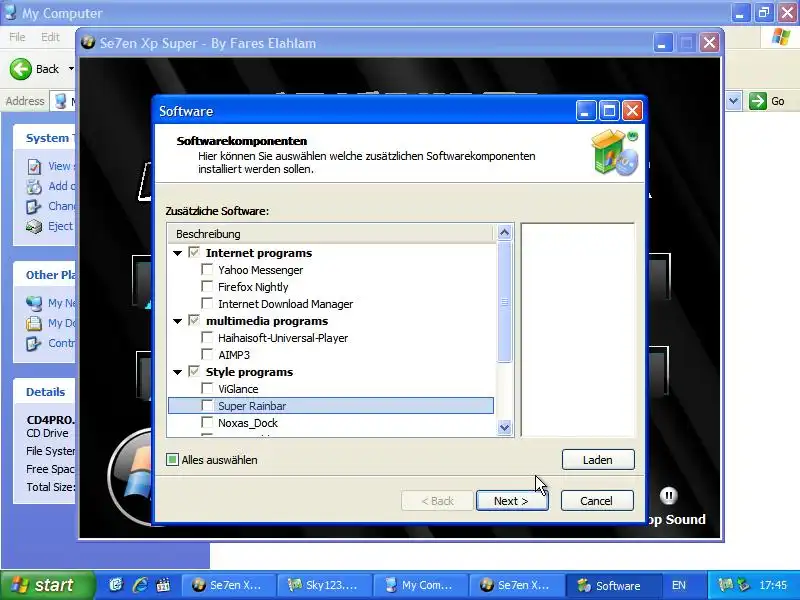Click the third quick launch icon
Viewport: 800px width, 600px height.
pyautogui.click(x=163, y=585)
